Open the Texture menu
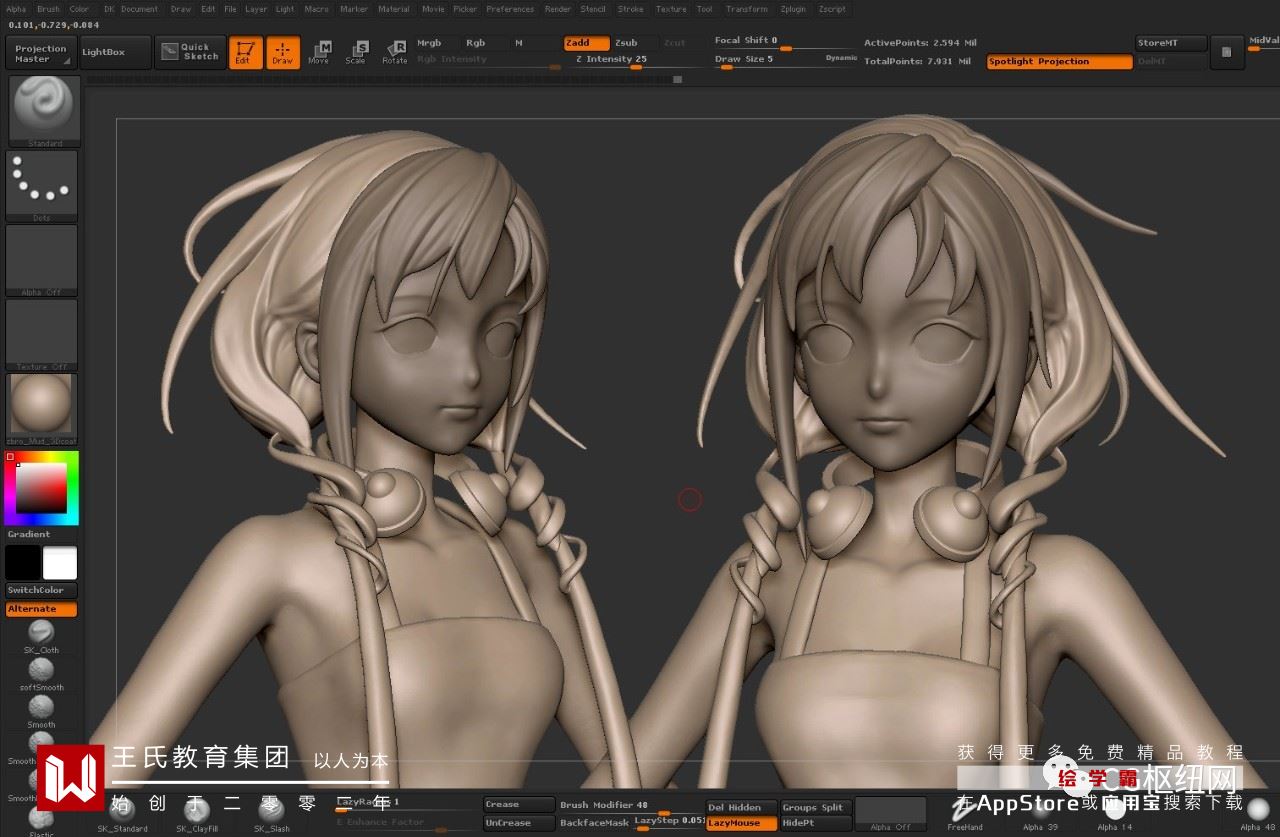This screenshot has width=1280, height=837. [x=671, y=9]
